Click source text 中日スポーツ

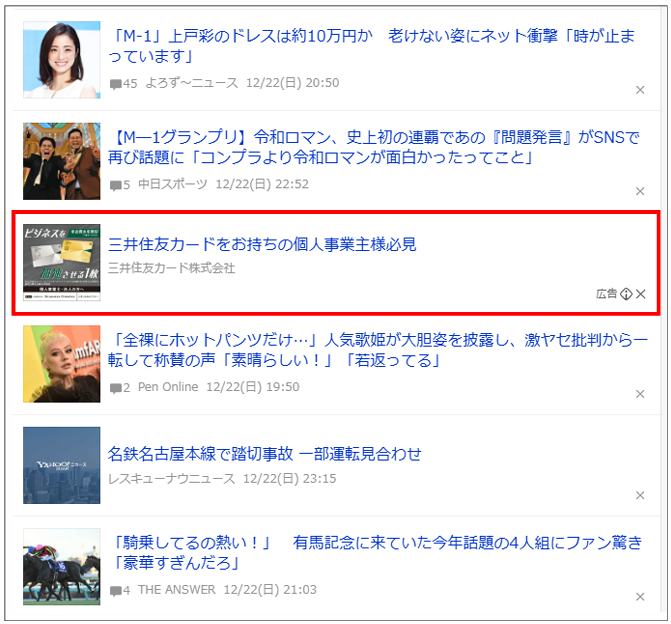[172, 184]
